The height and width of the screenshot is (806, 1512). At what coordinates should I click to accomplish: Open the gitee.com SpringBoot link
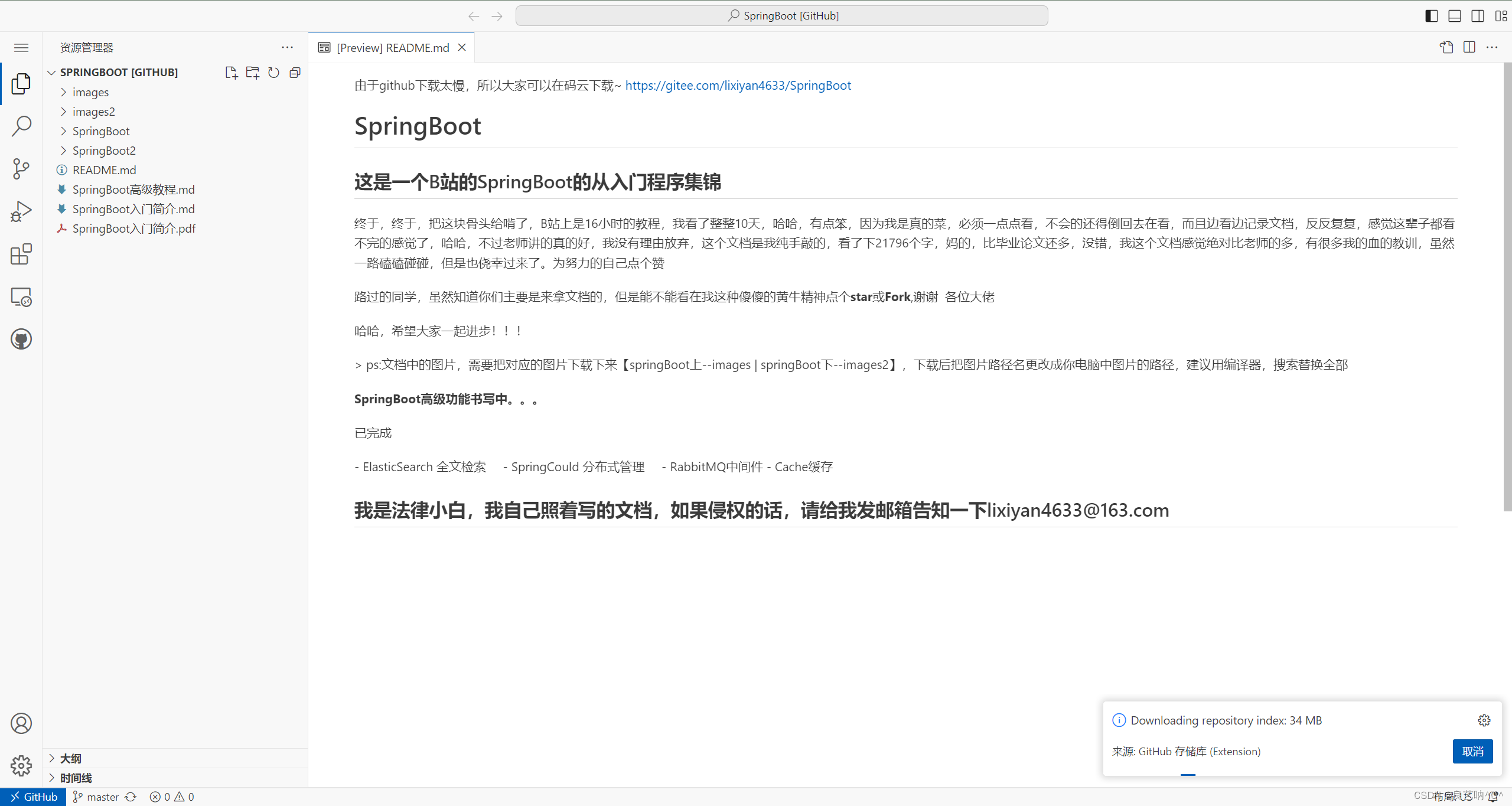pyautogui.click(x=738, y=86)
